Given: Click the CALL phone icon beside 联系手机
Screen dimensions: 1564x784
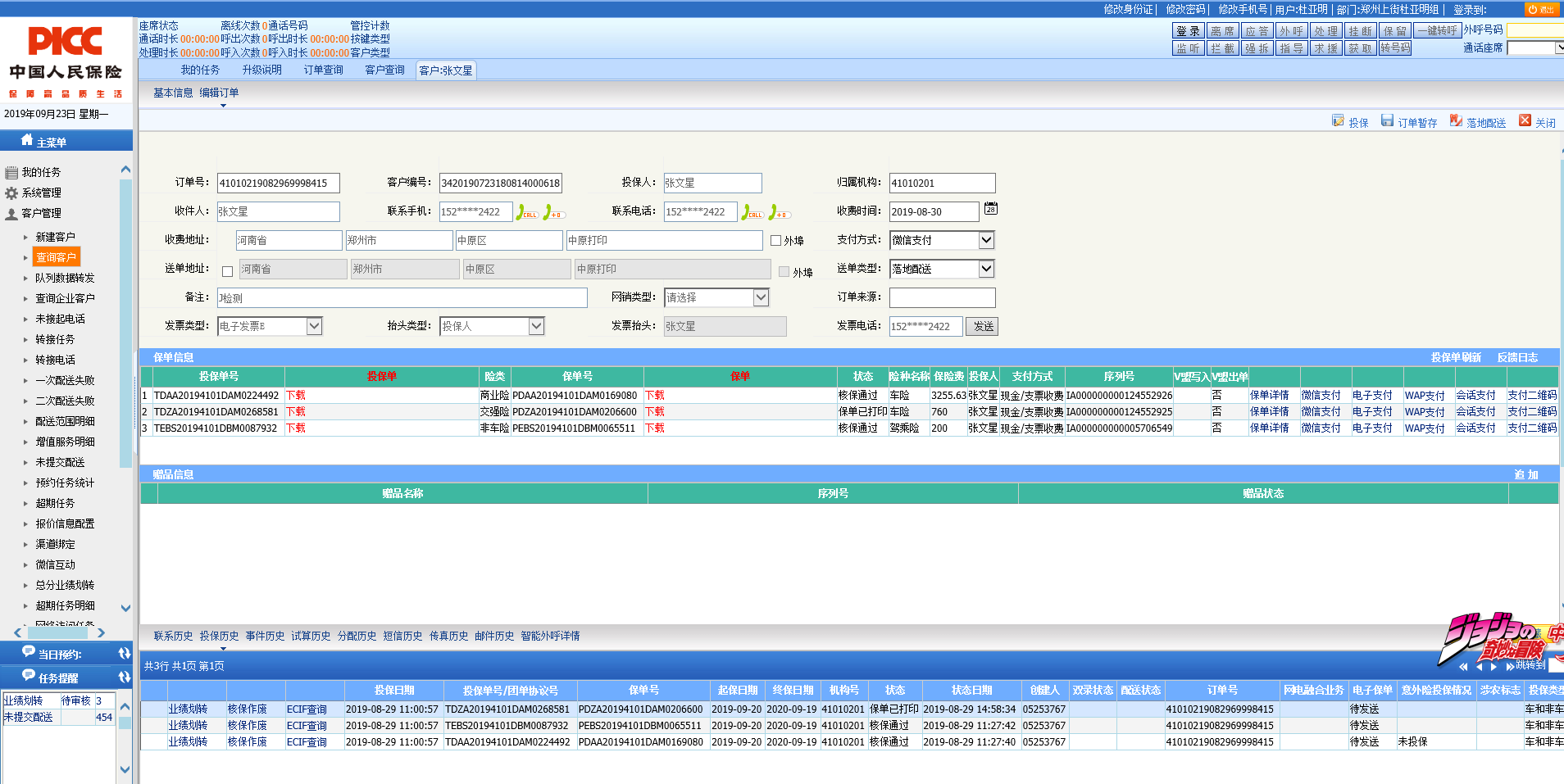Looking at the screenshot, I should [526, 212].
